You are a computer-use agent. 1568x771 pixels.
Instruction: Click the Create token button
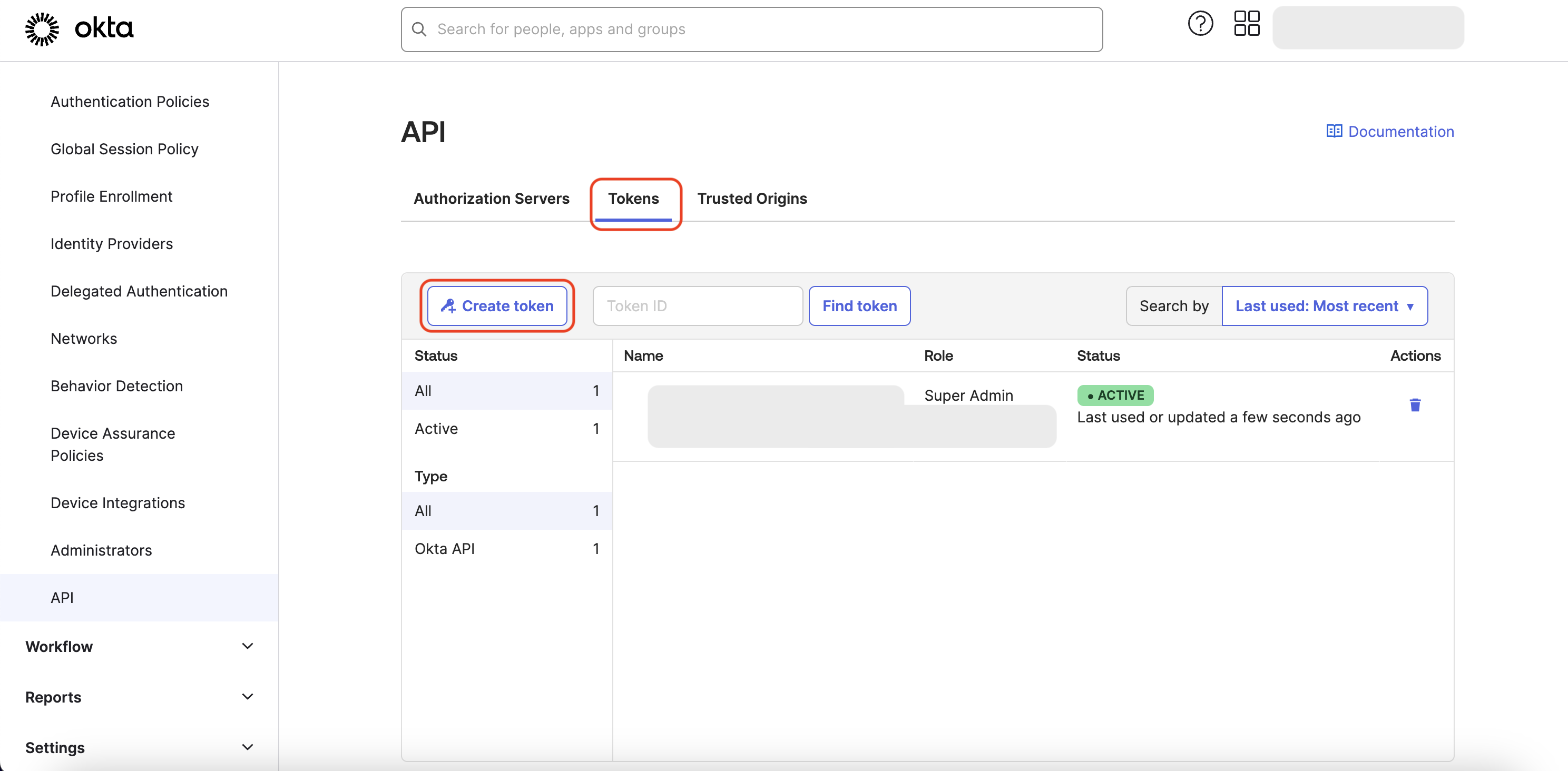pos(497,306)
